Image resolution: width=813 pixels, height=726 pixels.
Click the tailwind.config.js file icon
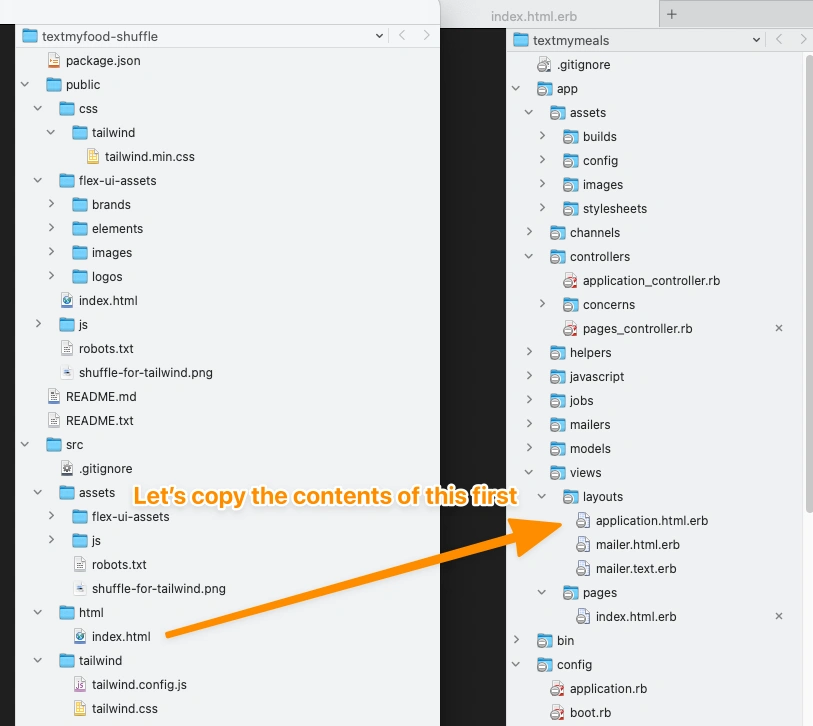(x=80, y=685)
